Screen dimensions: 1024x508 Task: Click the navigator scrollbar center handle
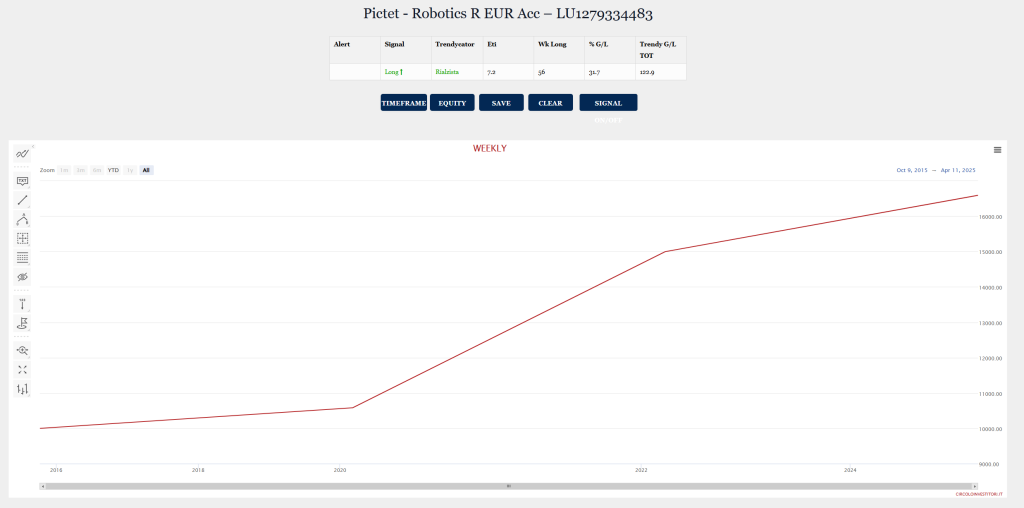click(509, 486)
